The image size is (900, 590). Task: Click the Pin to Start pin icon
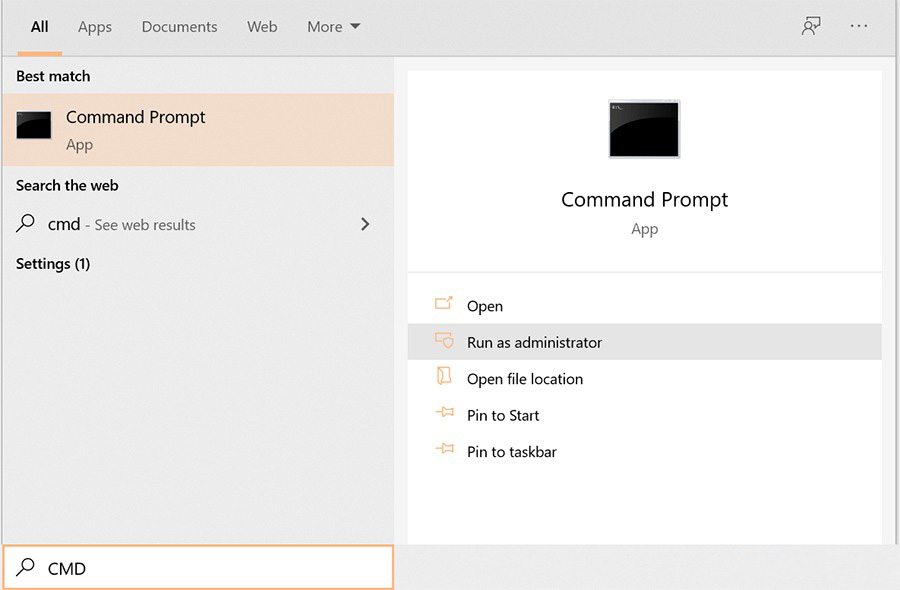point(444,412)
